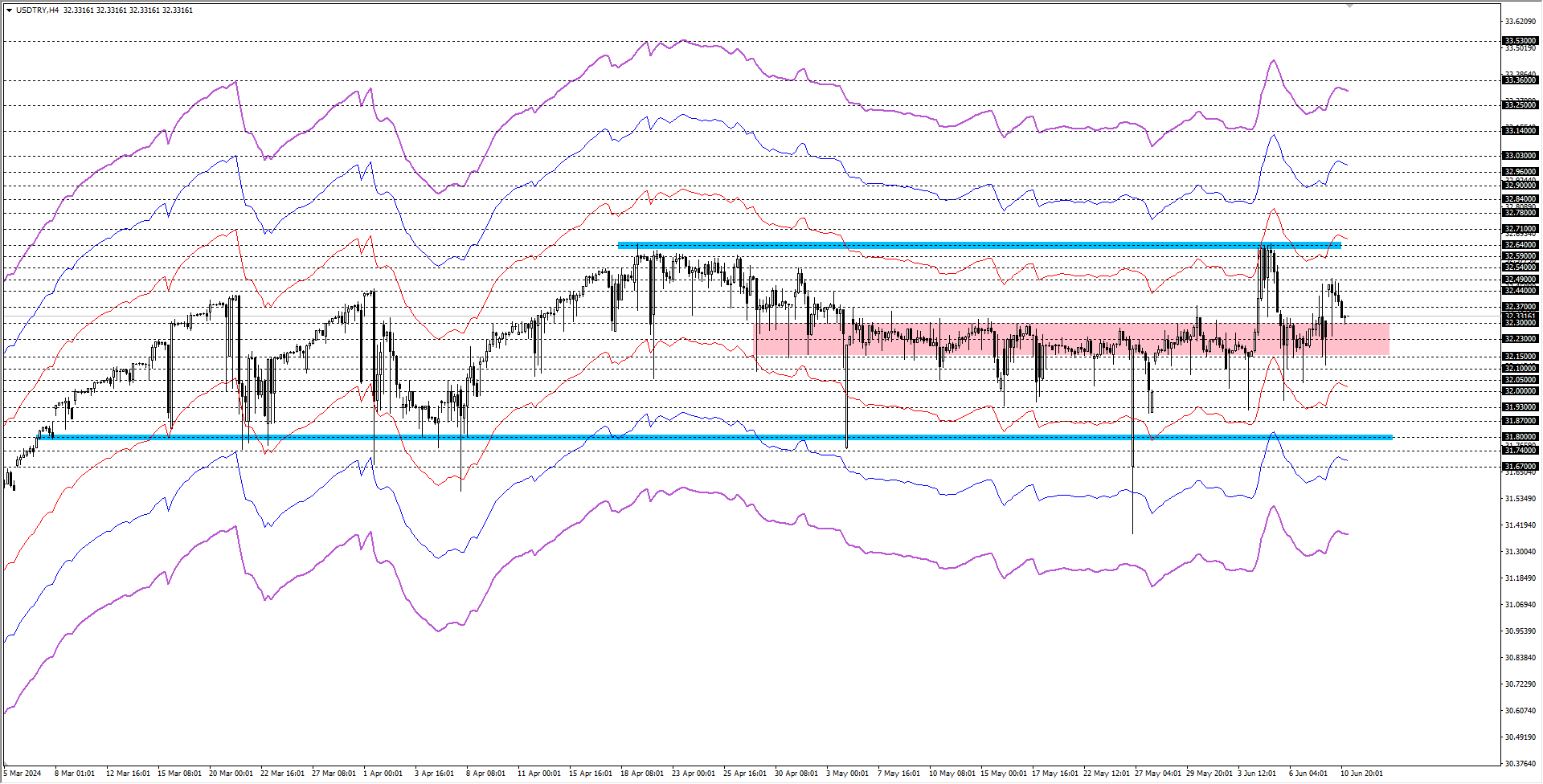
Task: Click the 33.36000 price level label
Action: (1520, 80)
